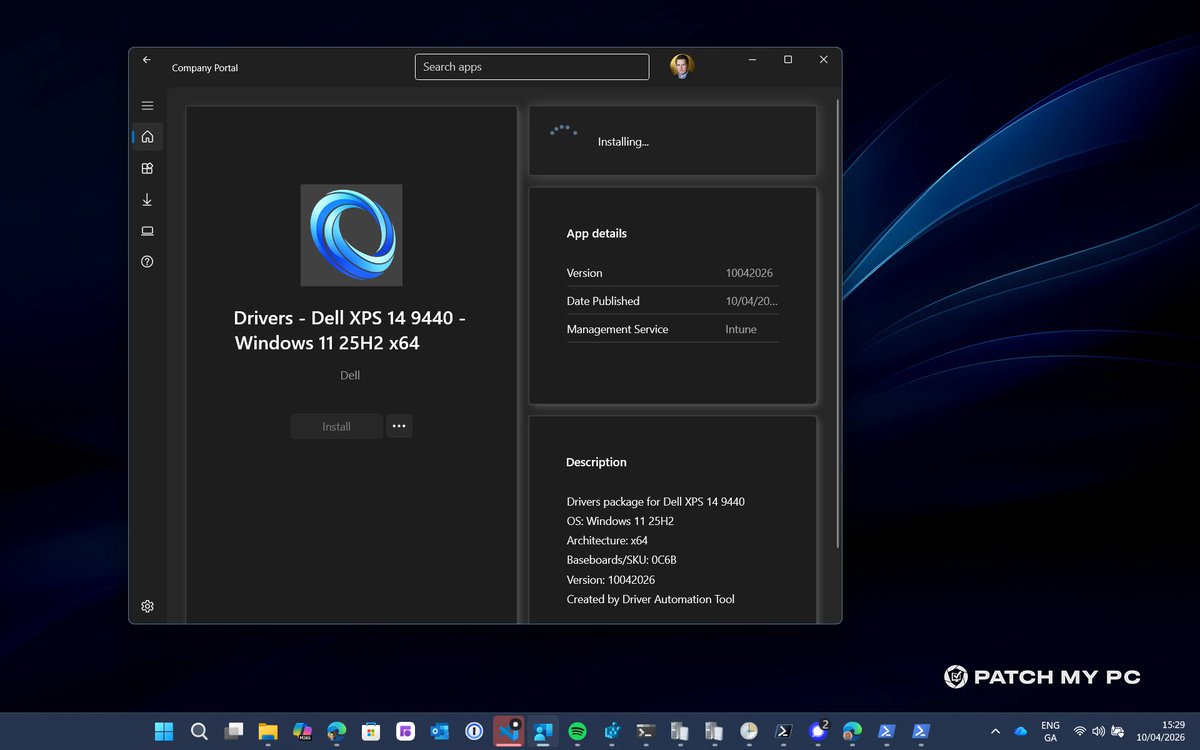Viewport: 1200px width, 750px height.
Task: Minimize the Company Portal window
Action: click(753, 60)
